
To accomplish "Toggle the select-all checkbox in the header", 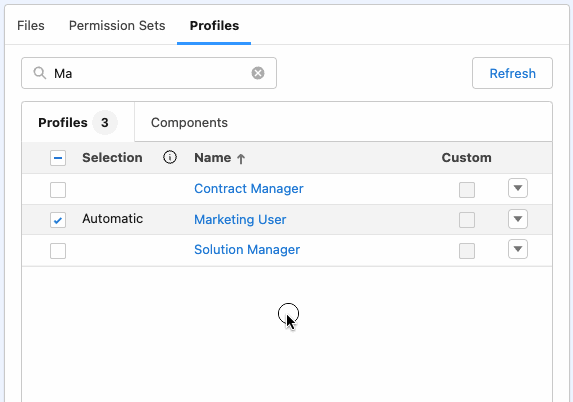I will coord(58,158).
